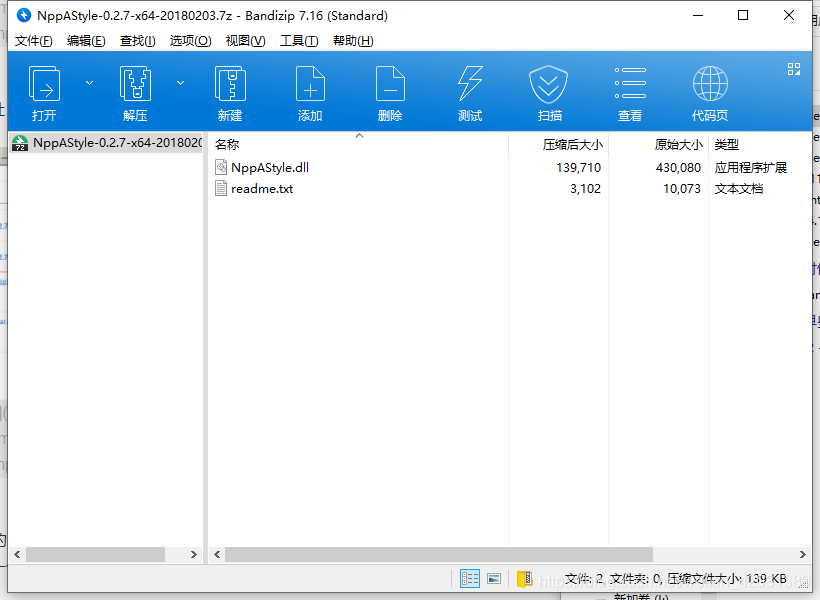Minimize the Bandizip window
820x600 pixels.
coord(698,15)
